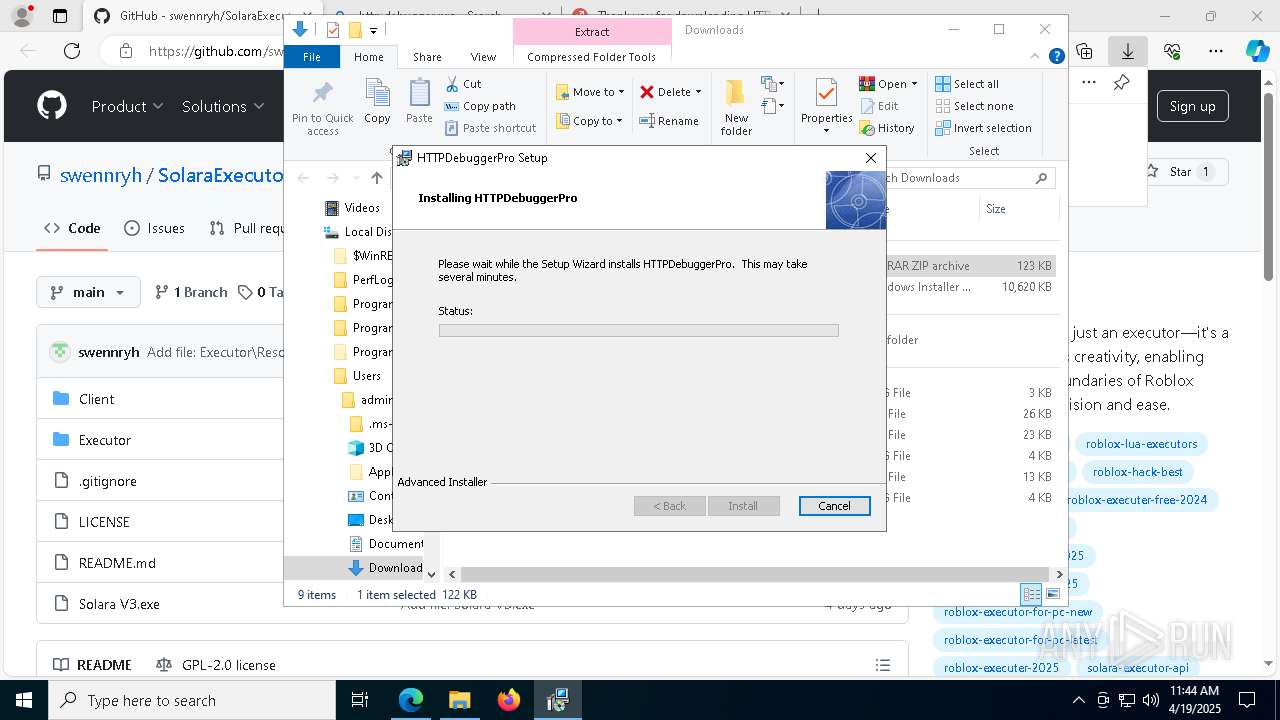Screen dimensions: 1280x720
Task: Expand the Delete dropdown arrow
Action: 698,92
